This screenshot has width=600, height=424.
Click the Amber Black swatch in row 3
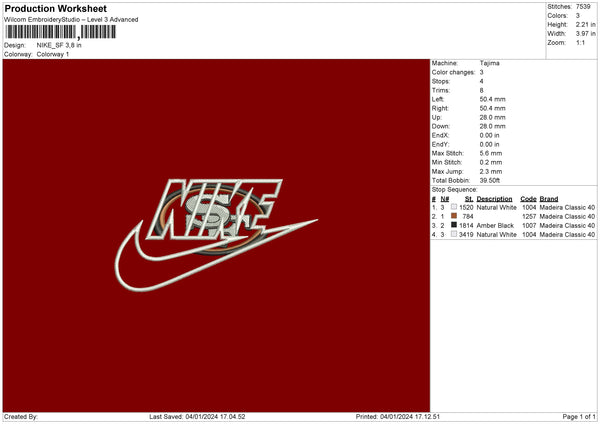tap(454, 225)
